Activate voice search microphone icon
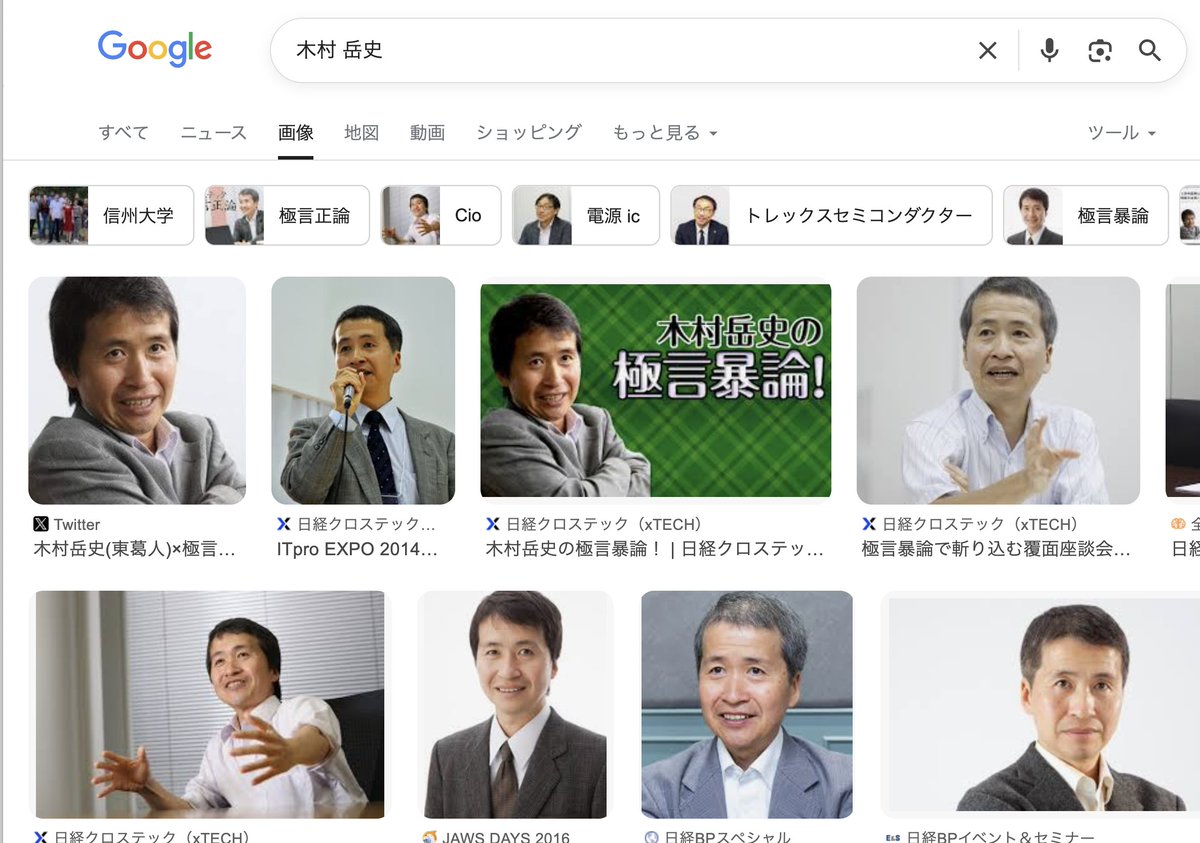 pos(1049,50)
